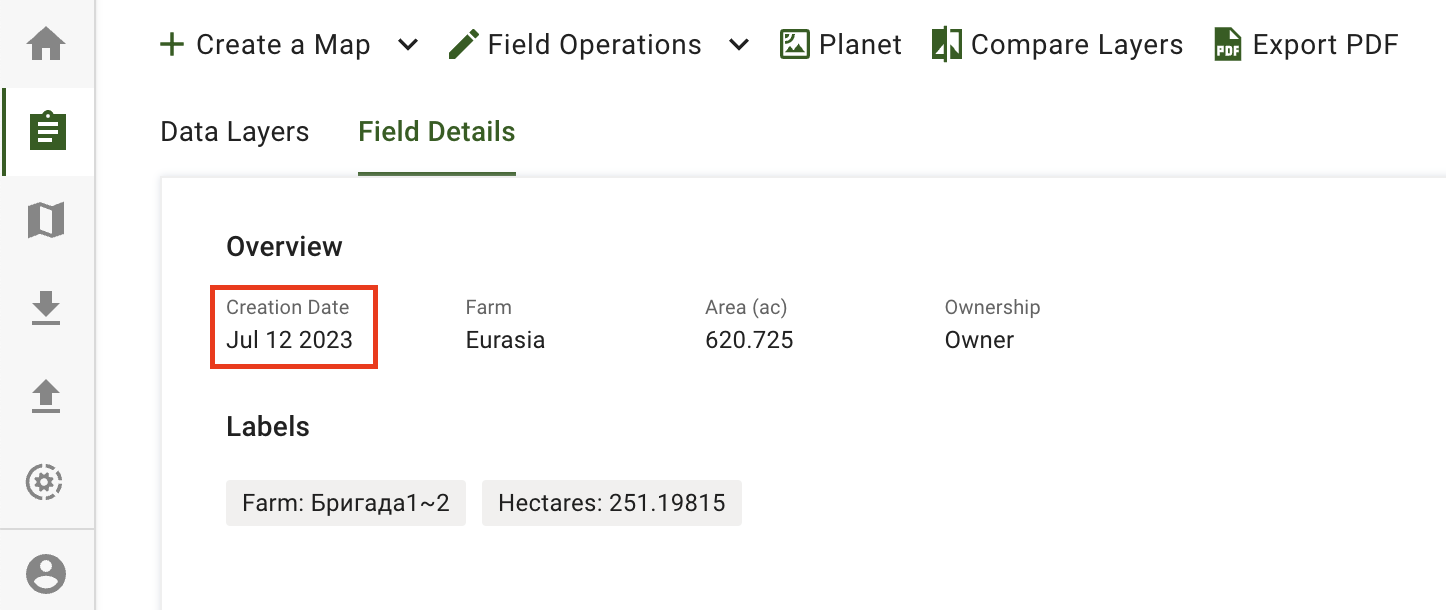Click the Create a Map button

[265, 45]
